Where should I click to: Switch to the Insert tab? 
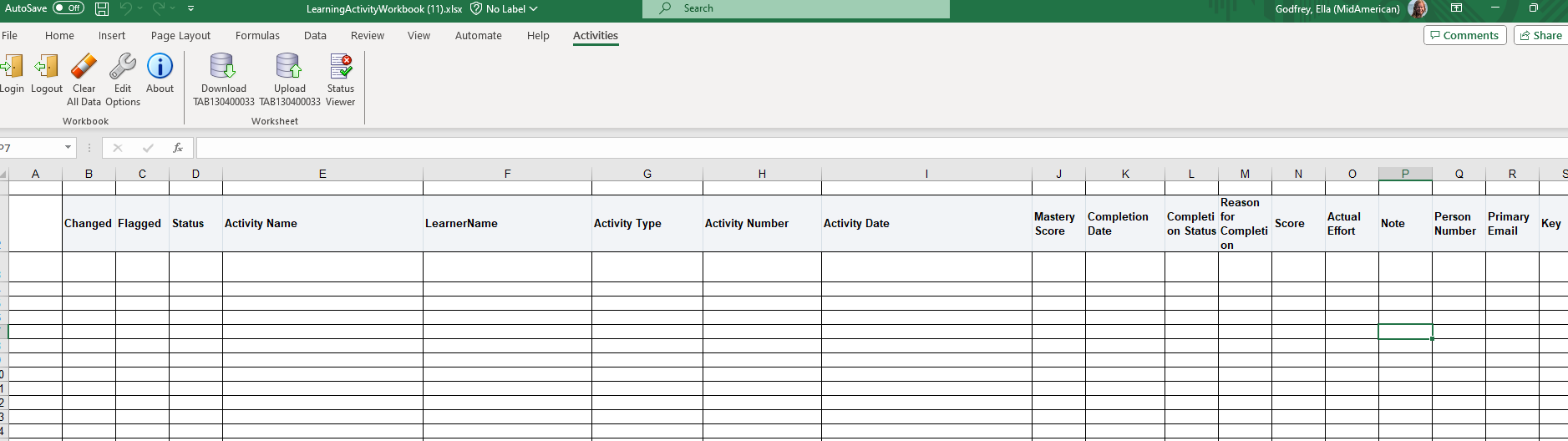coord(112,35)
